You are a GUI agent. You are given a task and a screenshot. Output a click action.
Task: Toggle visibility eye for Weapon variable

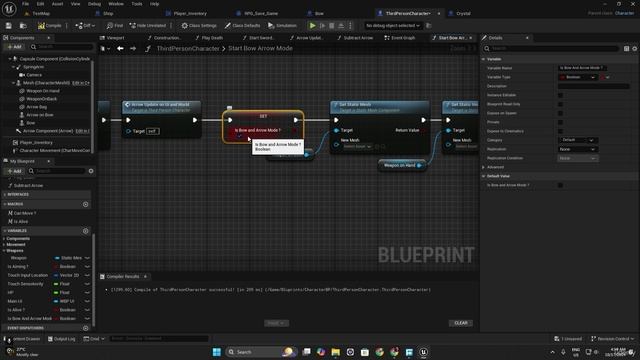click(x=87, y=258)
